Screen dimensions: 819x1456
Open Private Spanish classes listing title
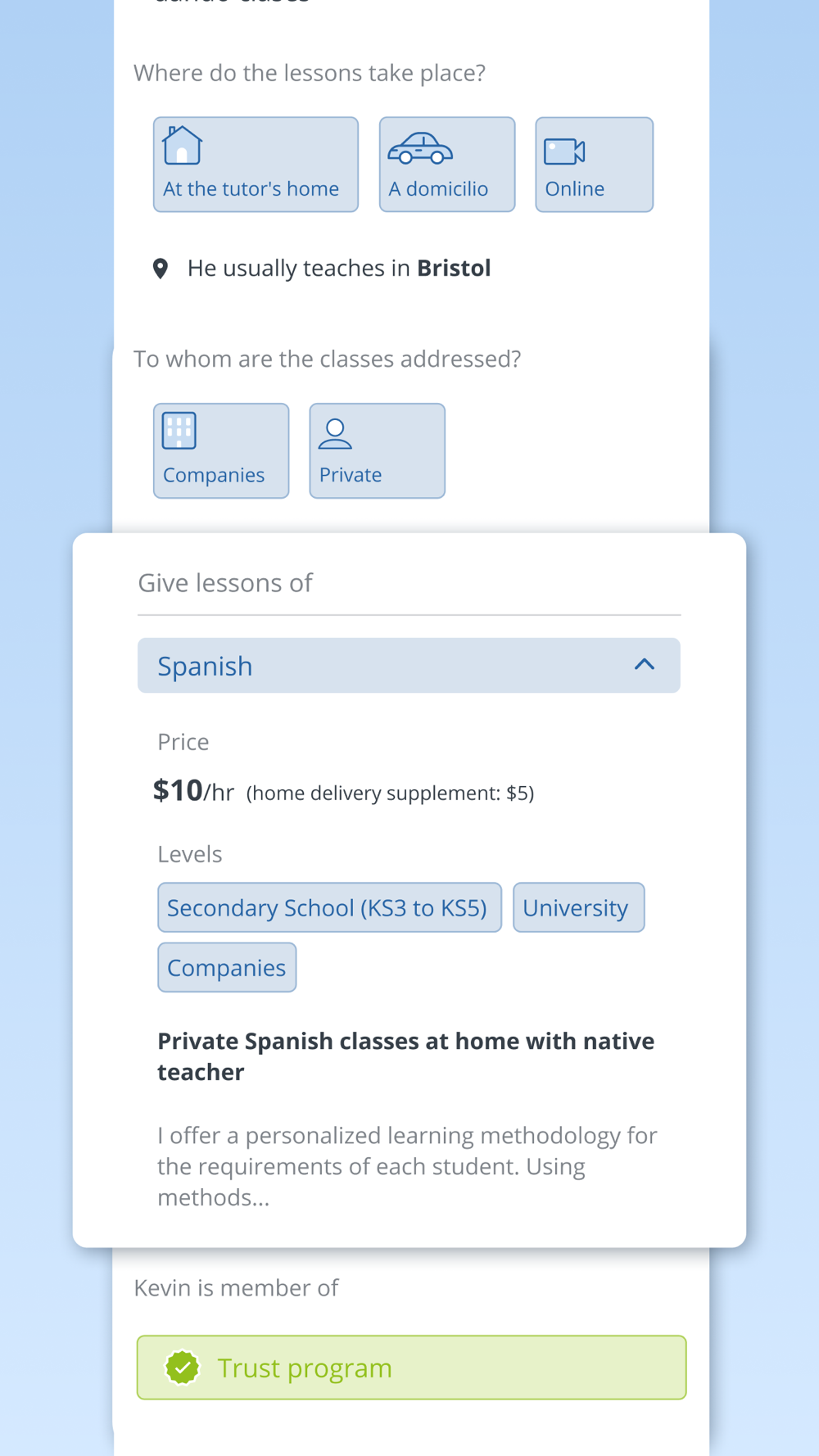point(406,1056)
